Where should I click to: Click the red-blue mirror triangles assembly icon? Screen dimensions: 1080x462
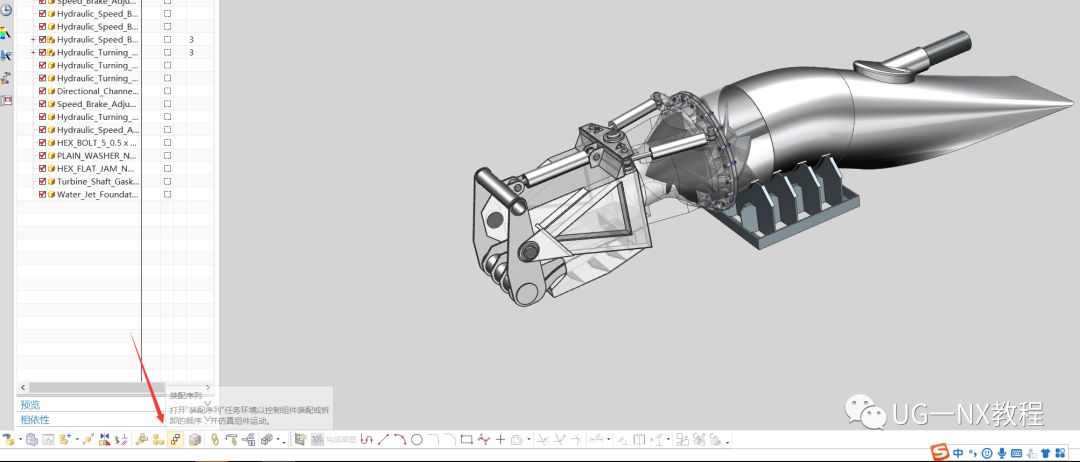(105, 439)
